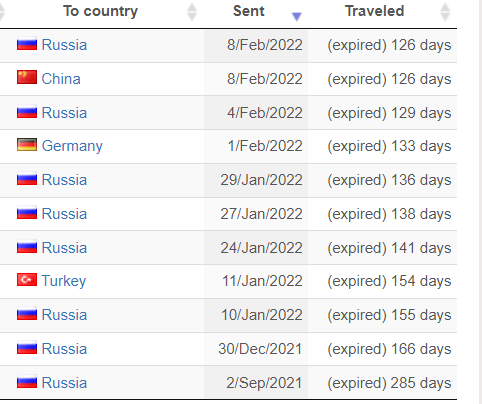Click the Turkey flag icon
This screenshot has height=404, width=482.
[x=27, y=280]
